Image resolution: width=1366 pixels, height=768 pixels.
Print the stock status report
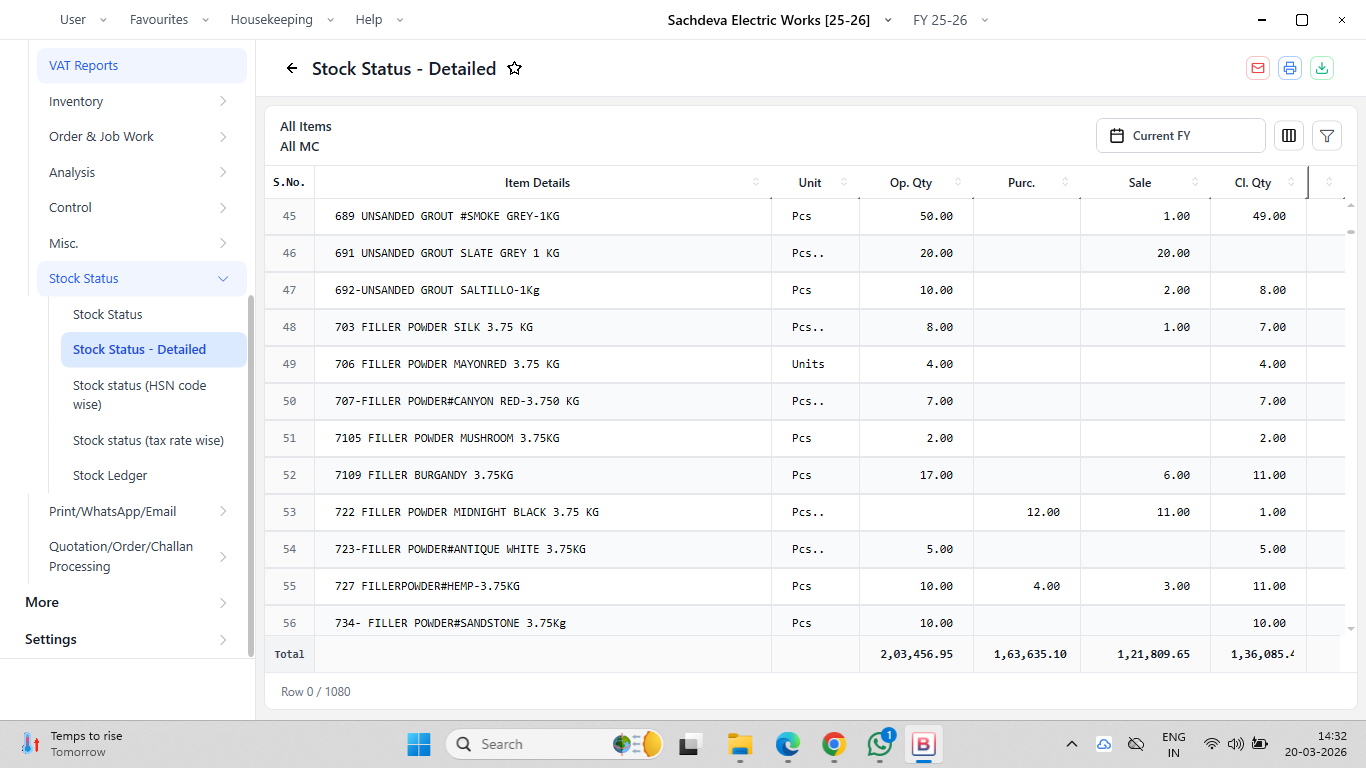(x=1290, y=68)
